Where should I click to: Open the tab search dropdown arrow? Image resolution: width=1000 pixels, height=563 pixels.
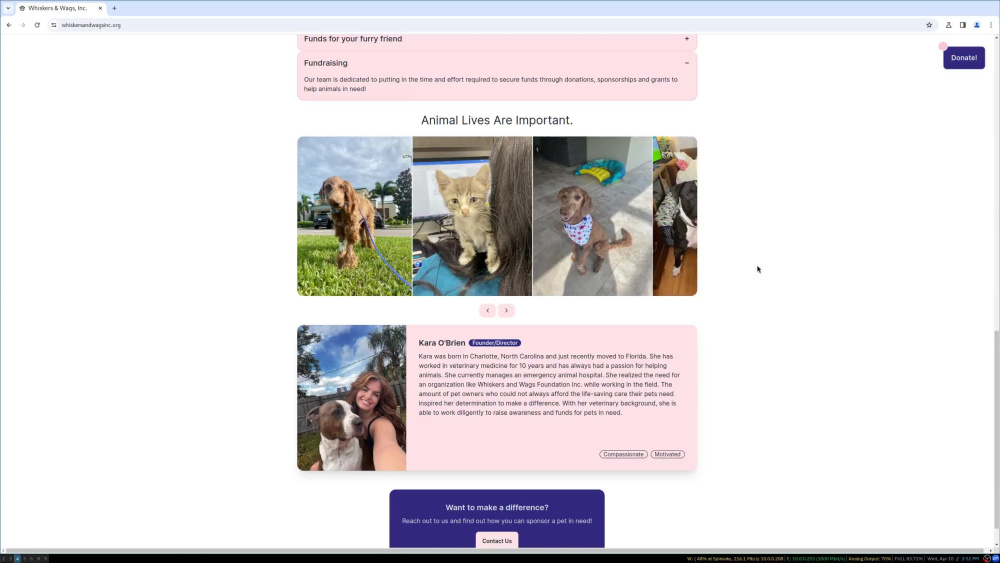click(x=8, y=8)
